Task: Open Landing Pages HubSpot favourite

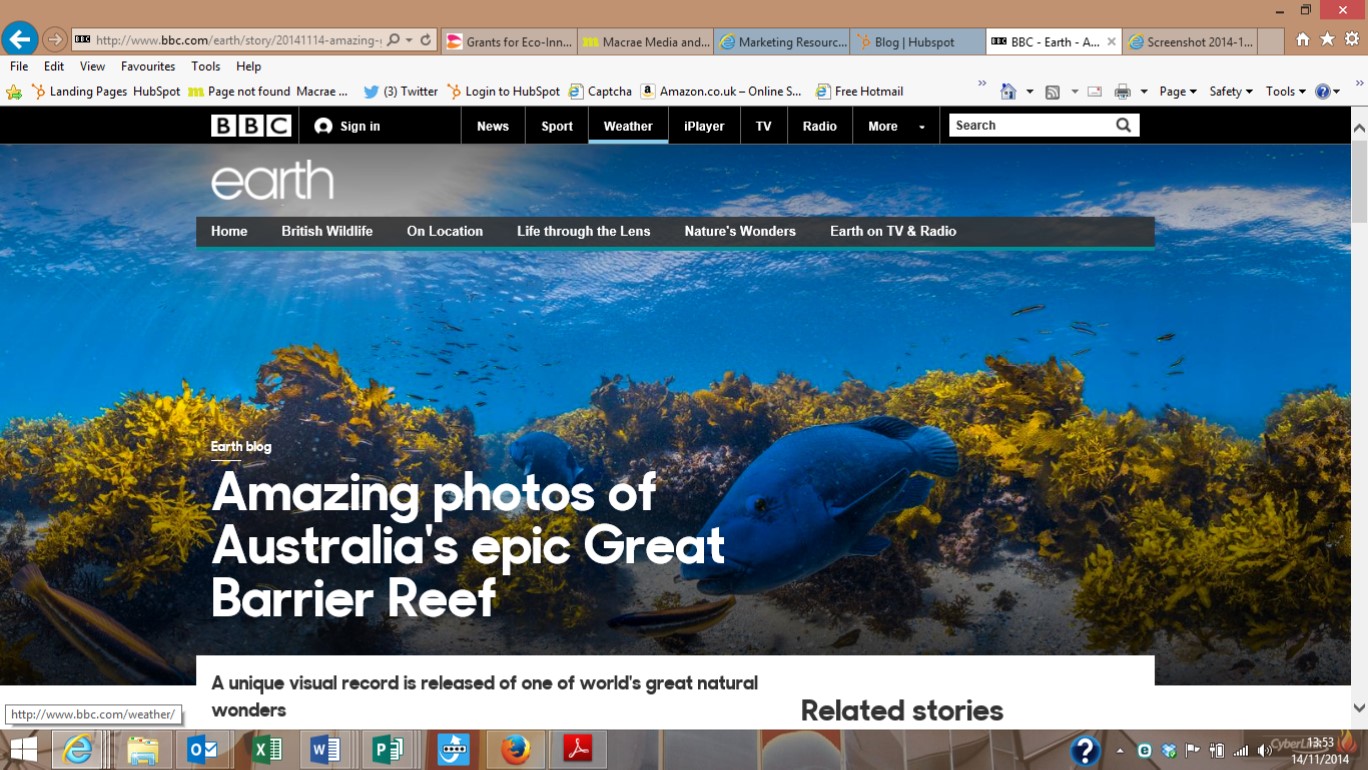Action: (106, 91)
